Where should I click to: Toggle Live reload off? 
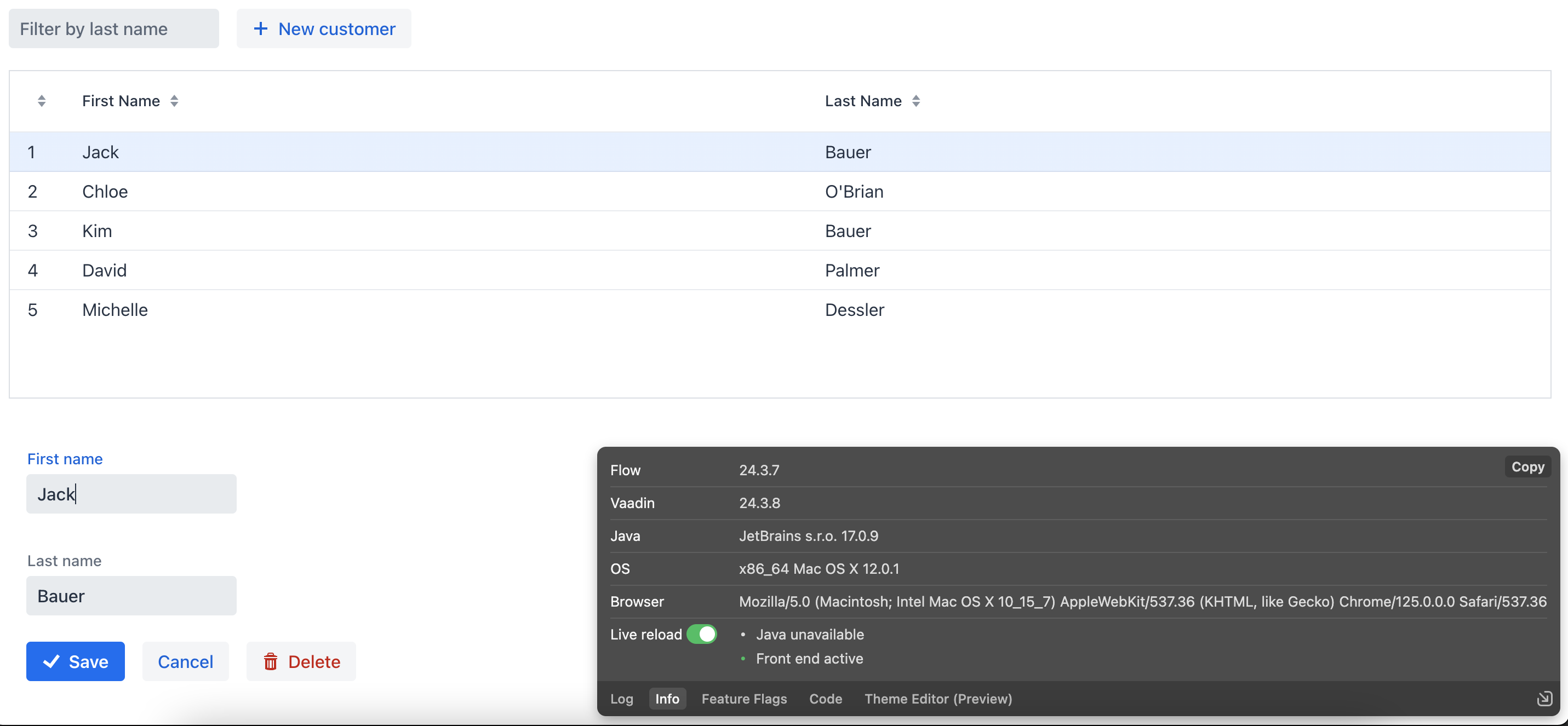[x=702, y=634]
